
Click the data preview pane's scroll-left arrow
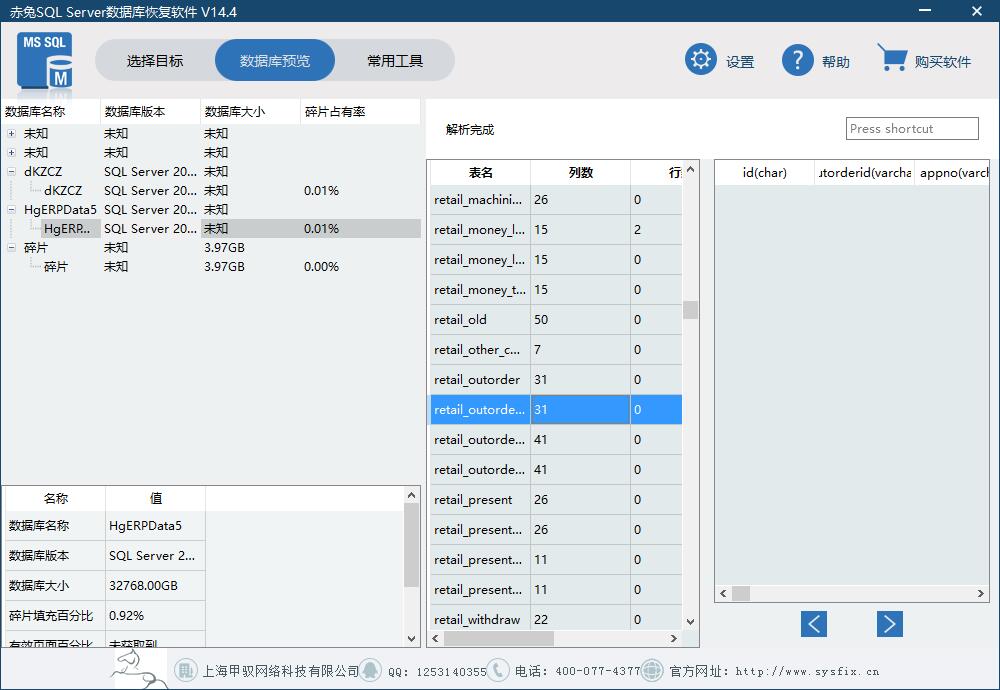tap(723, 594)
